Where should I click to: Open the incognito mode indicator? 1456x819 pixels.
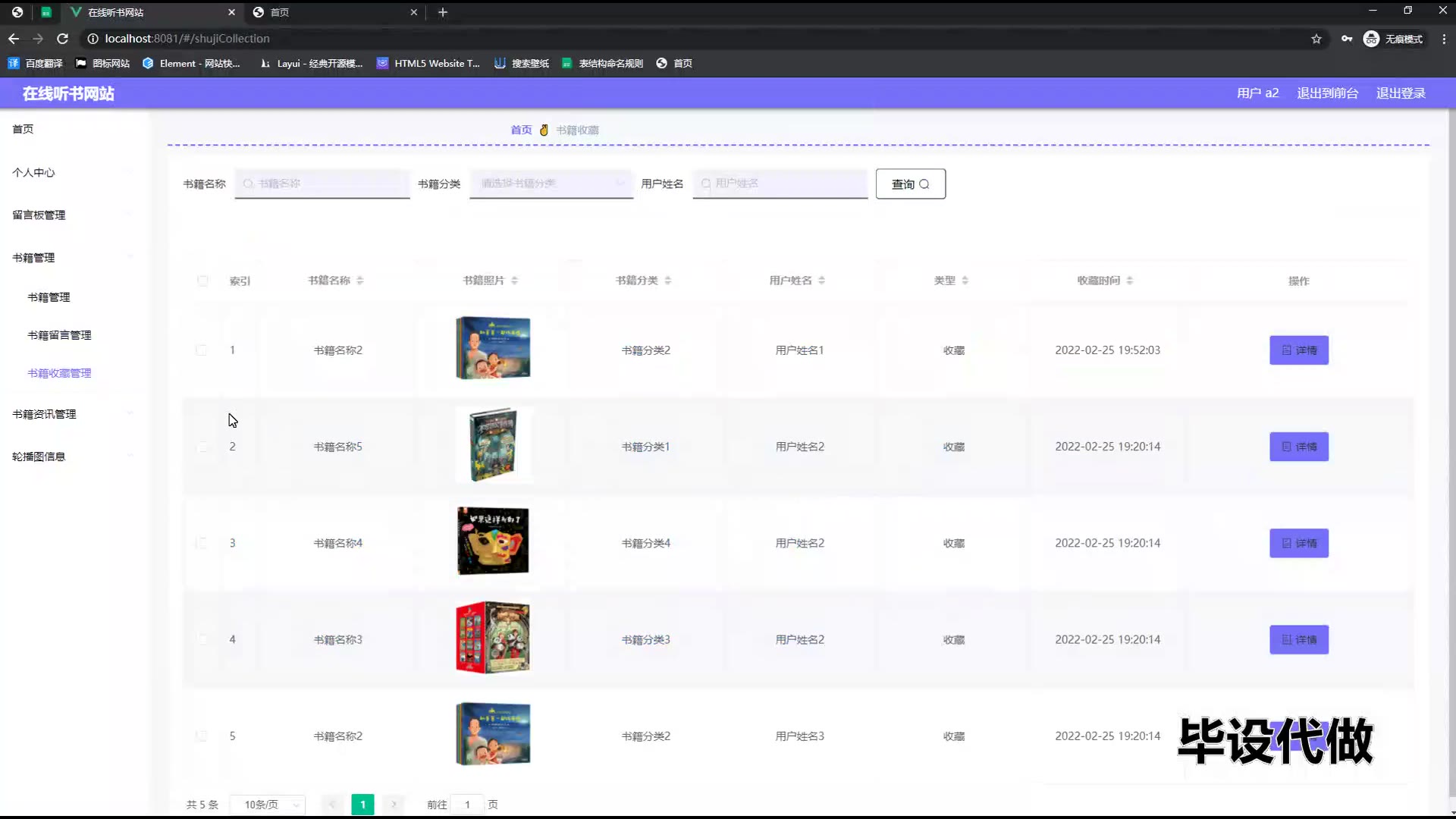point(1393,39)
